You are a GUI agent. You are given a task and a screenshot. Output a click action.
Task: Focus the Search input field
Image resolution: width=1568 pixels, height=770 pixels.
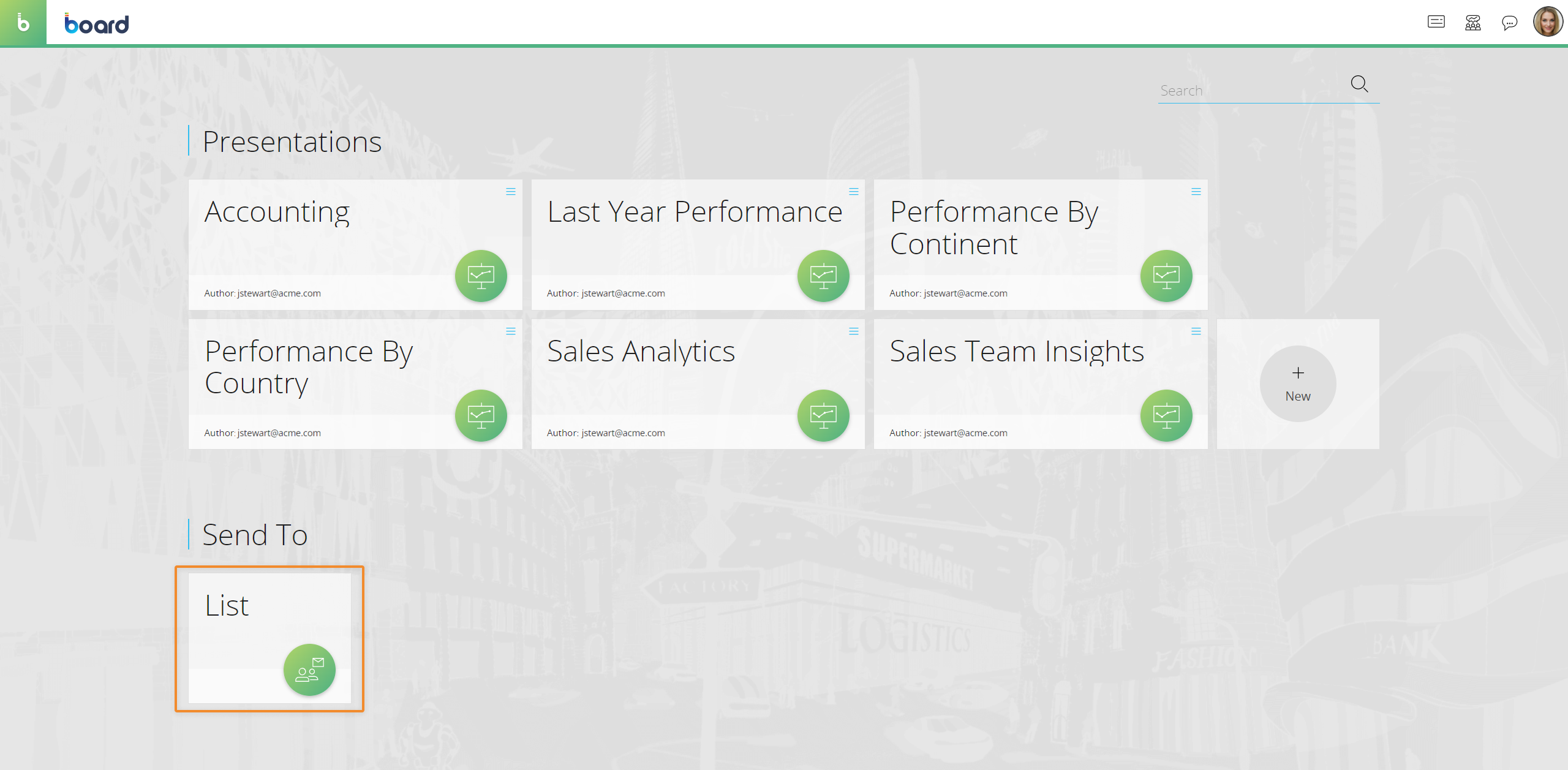[1249, 91]
